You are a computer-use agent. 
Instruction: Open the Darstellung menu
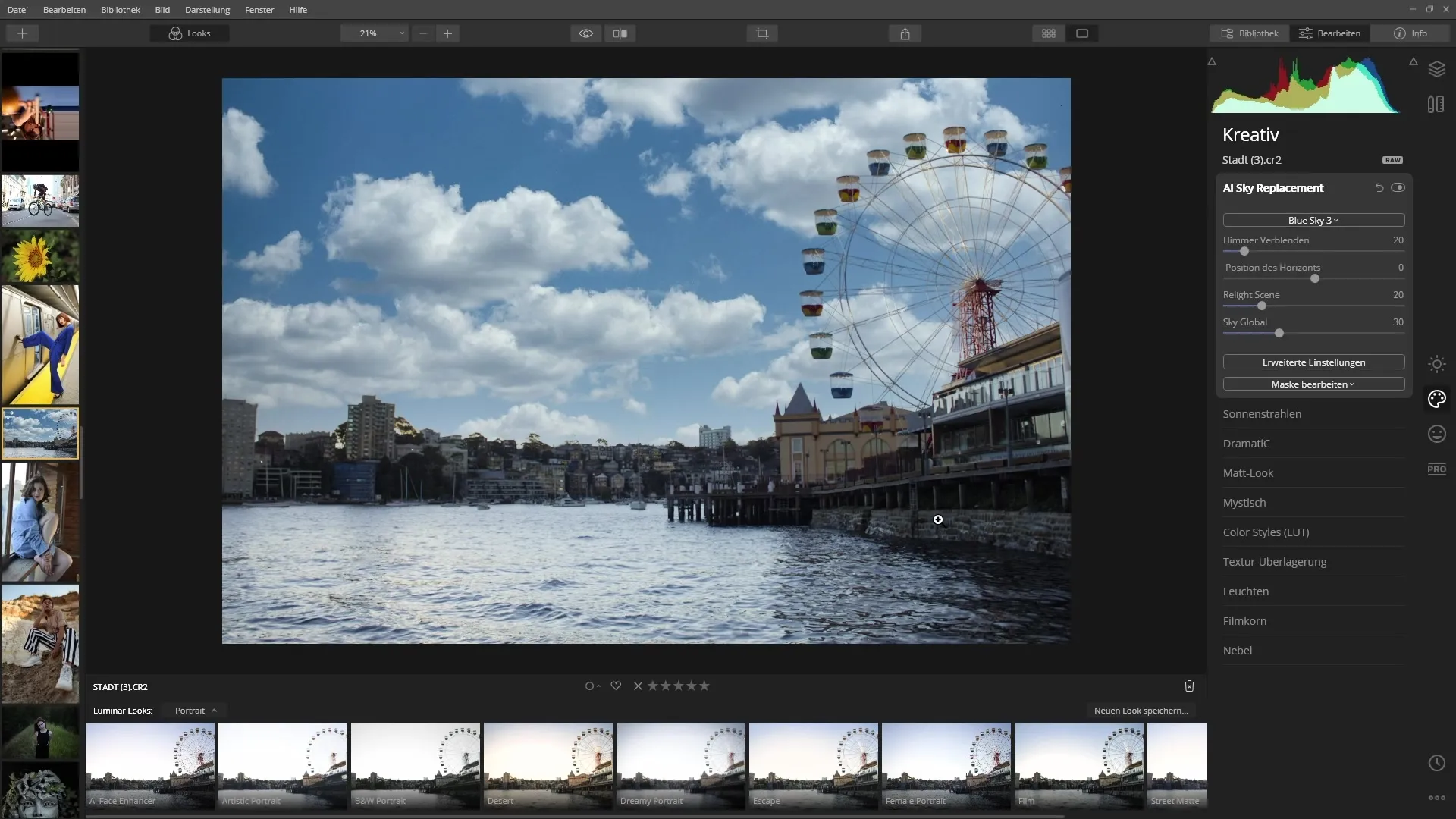coord(207,10)
